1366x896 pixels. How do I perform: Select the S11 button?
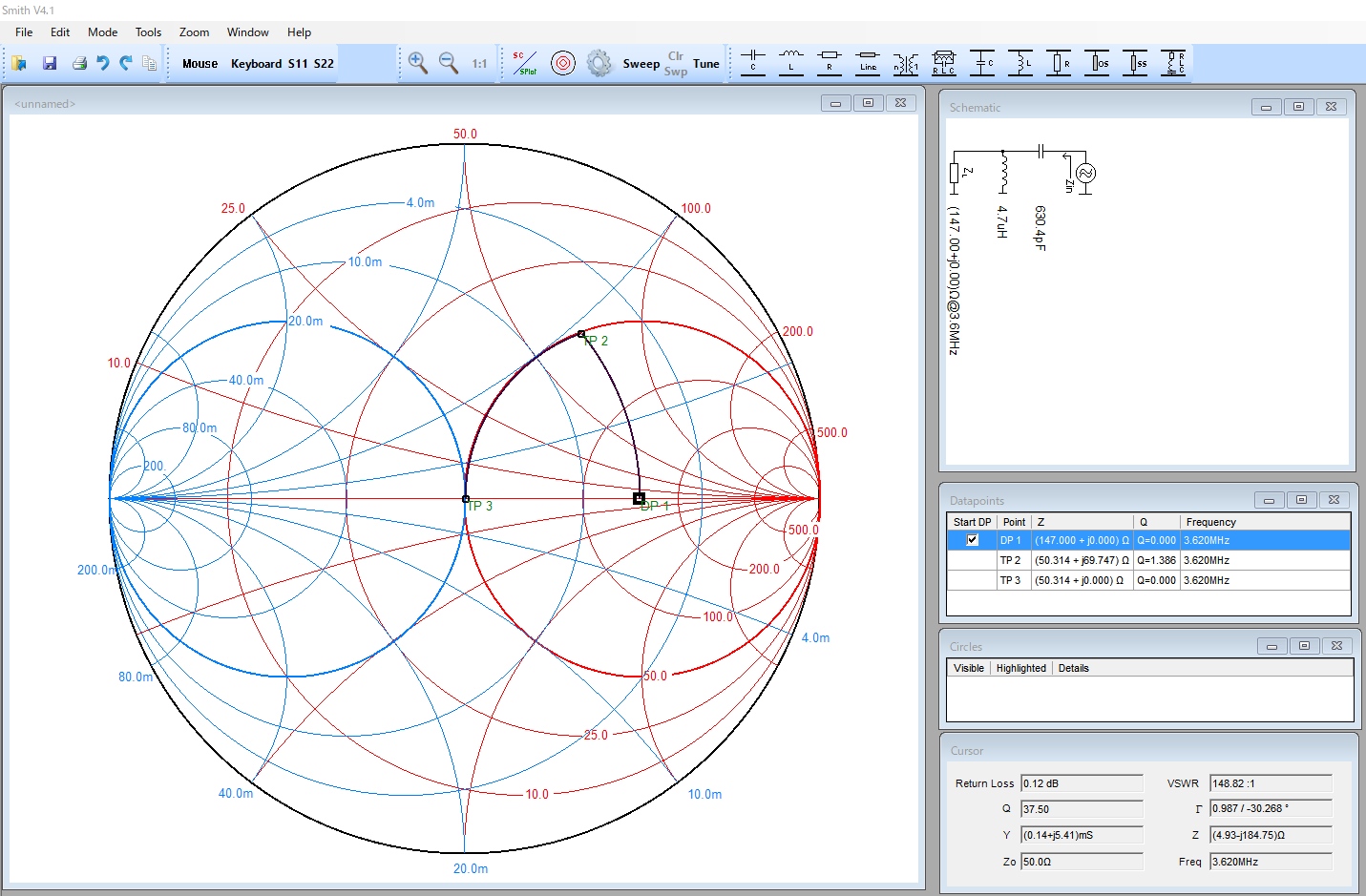click(298, 64)
